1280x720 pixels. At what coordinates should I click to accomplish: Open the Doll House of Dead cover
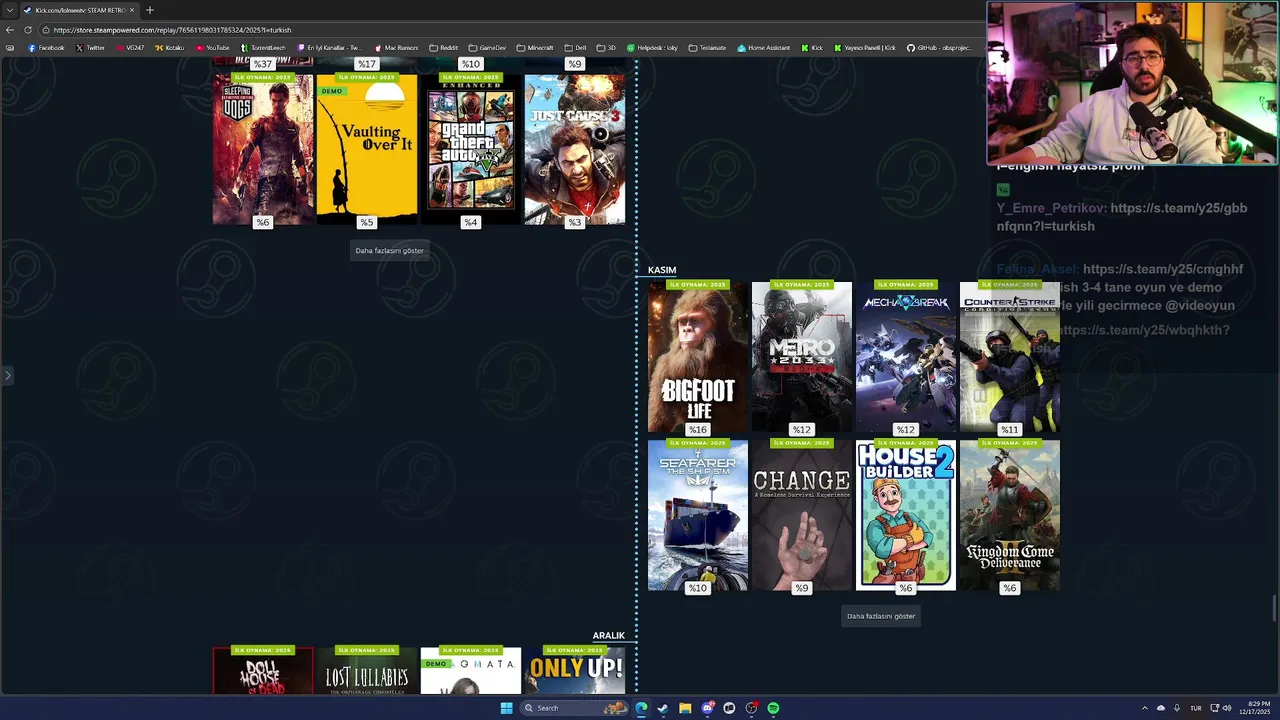coord(262,670)
